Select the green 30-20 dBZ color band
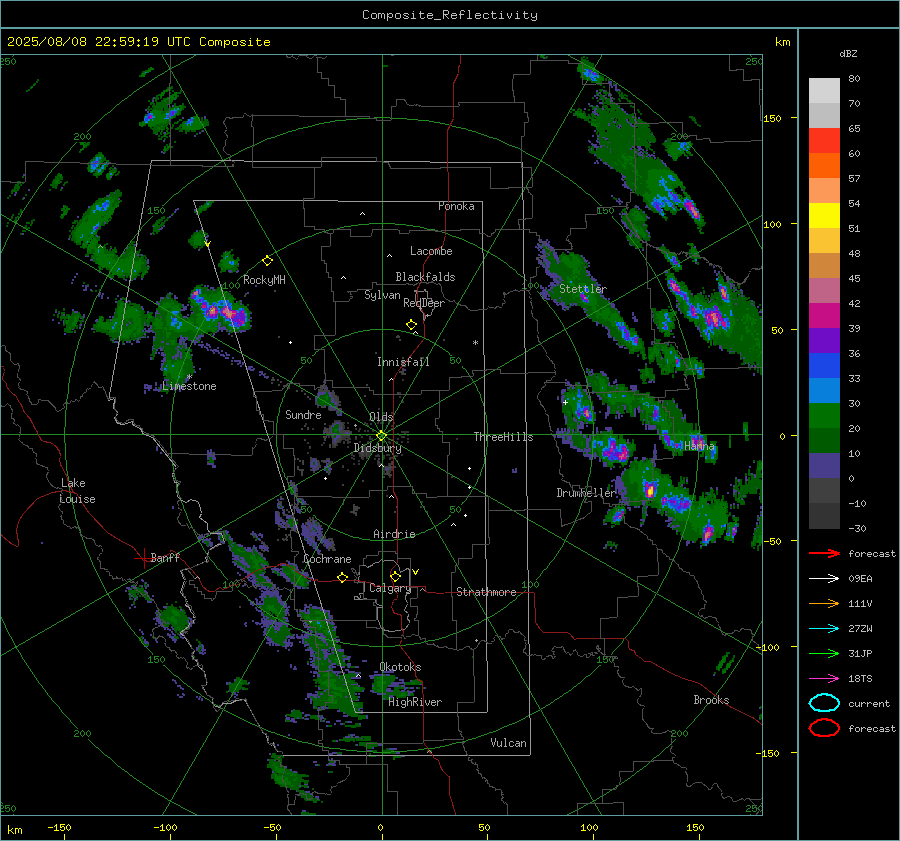 tap(824, 416)
